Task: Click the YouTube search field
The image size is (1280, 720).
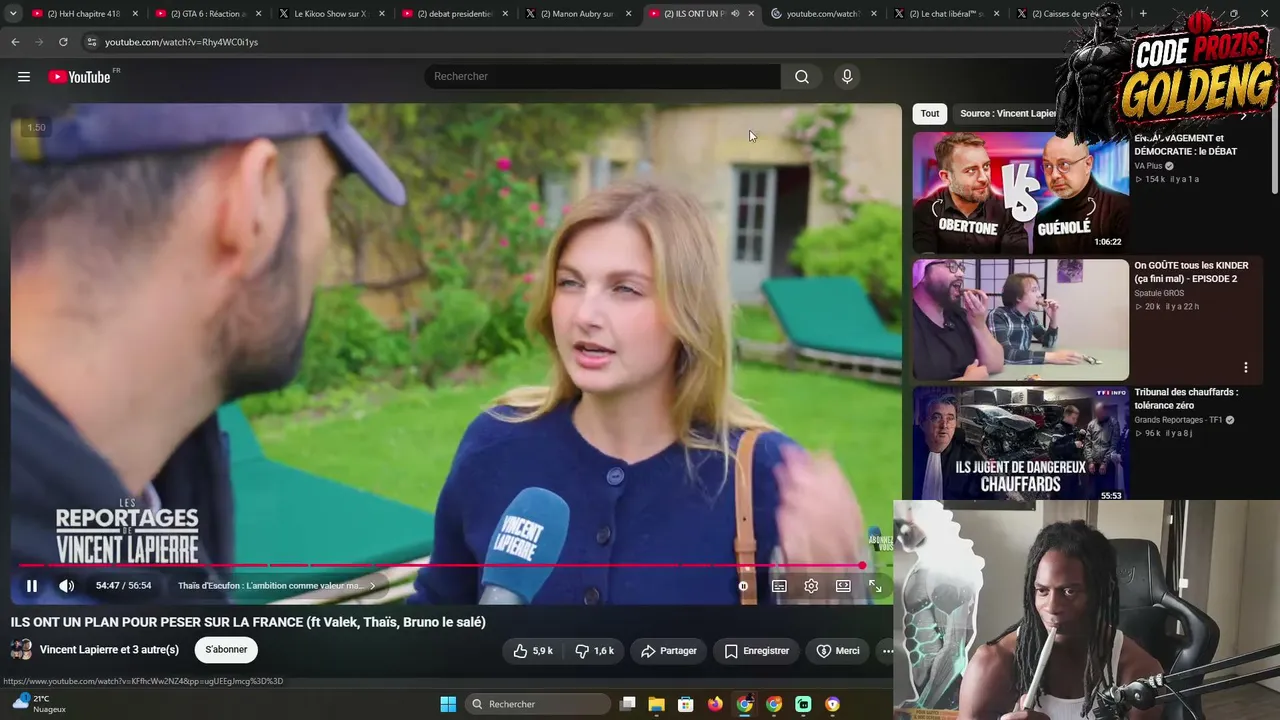Action: pos(602,77)
